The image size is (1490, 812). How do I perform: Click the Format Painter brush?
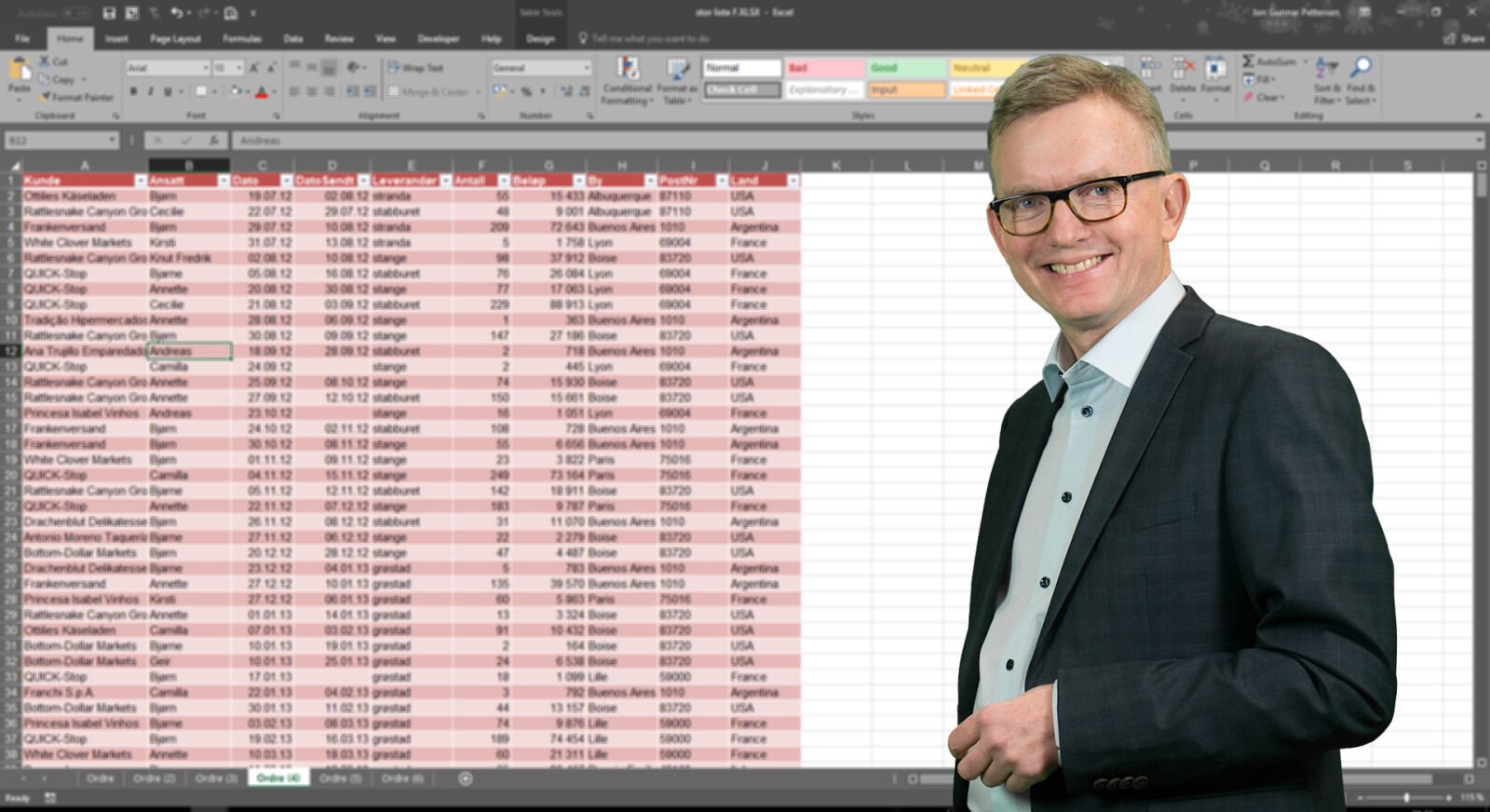tap(45, 97)
